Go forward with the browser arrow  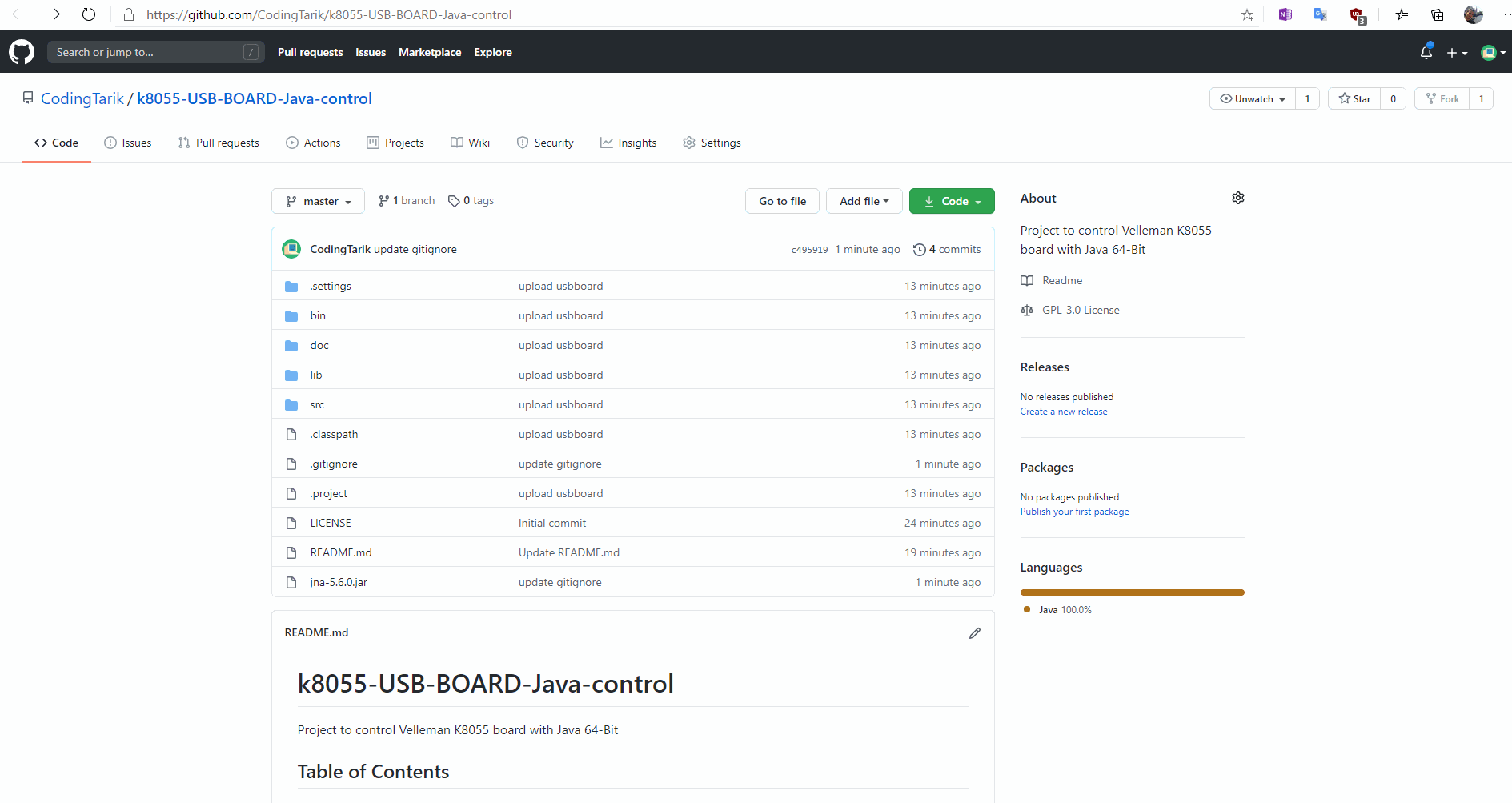pyautogui.click(x=54, y=14)
